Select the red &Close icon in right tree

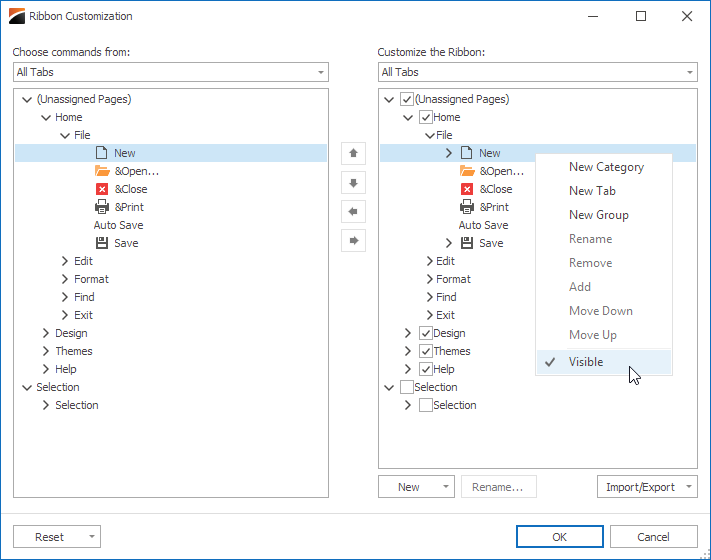tap(467, 189)
